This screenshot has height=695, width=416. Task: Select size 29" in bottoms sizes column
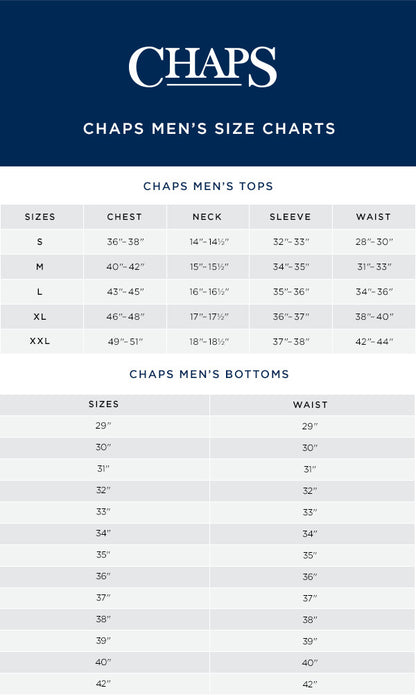pyautogui.click(x=103, y=426)
